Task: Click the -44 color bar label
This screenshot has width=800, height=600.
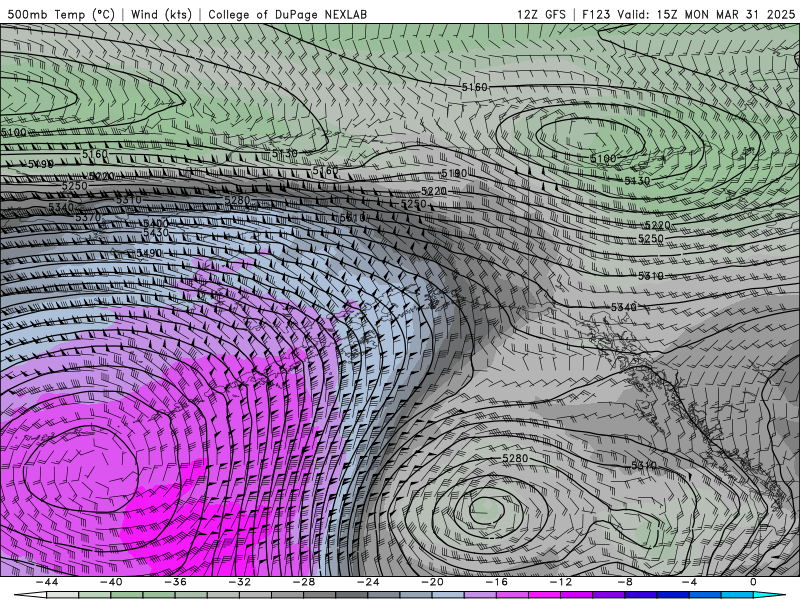Action: (47, 582)
